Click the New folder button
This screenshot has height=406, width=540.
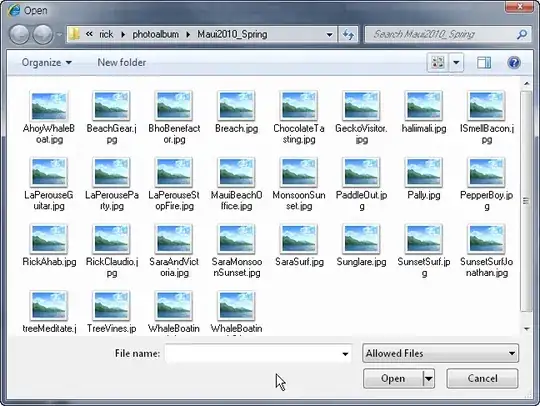pos(122,63)
